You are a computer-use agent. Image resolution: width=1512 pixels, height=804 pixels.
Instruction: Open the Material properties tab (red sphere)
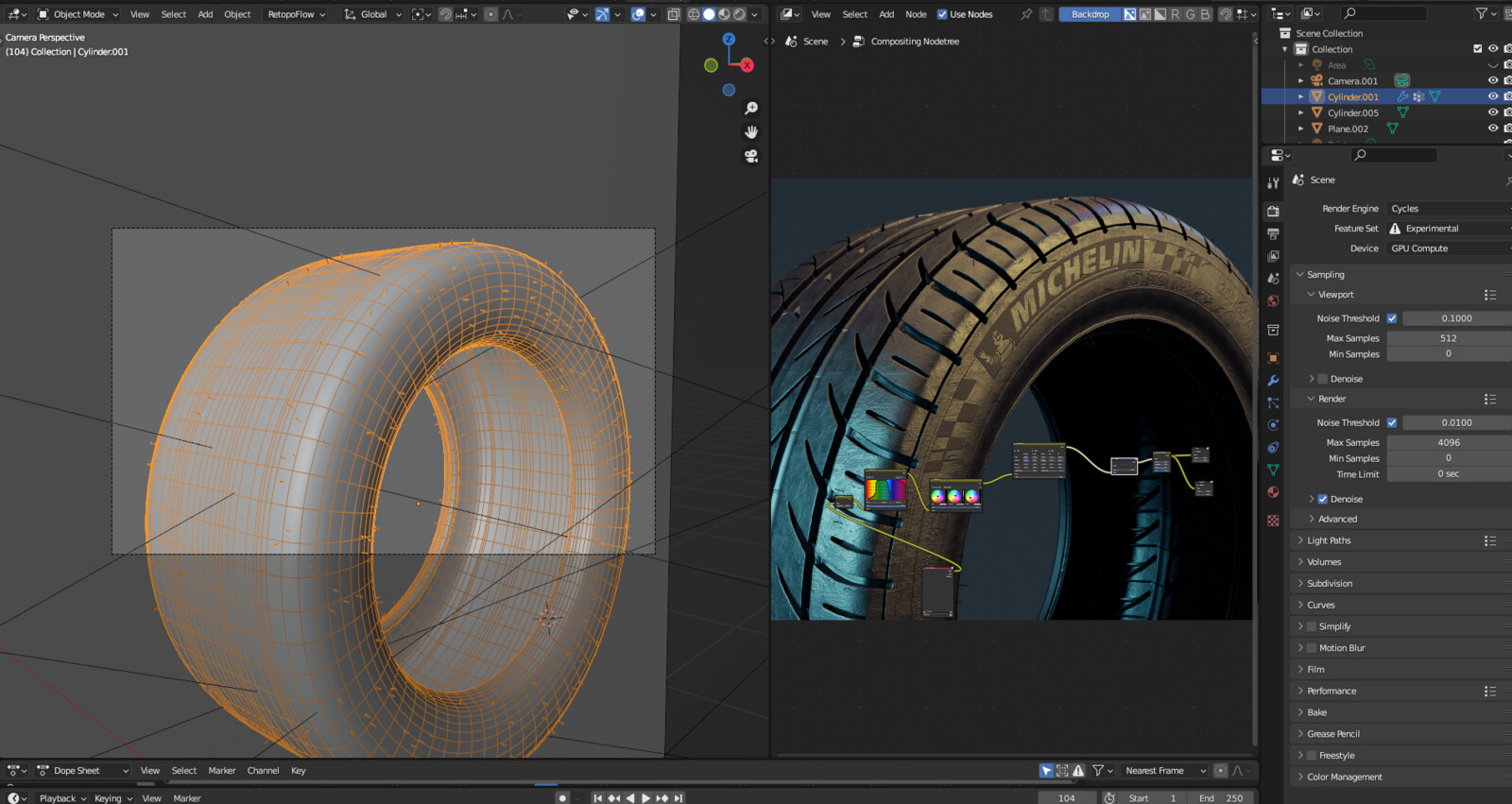(1273, 492)
